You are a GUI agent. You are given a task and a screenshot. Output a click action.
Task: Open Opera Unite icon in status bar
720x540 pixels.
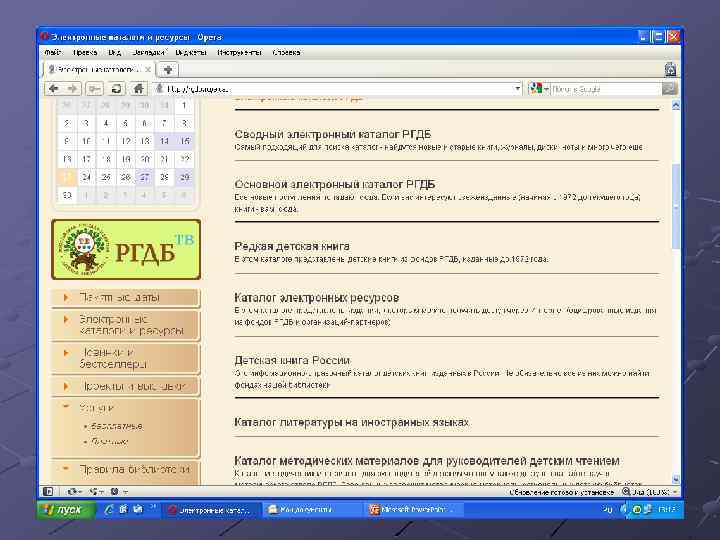pyautogui.click(x=95, y=491)
